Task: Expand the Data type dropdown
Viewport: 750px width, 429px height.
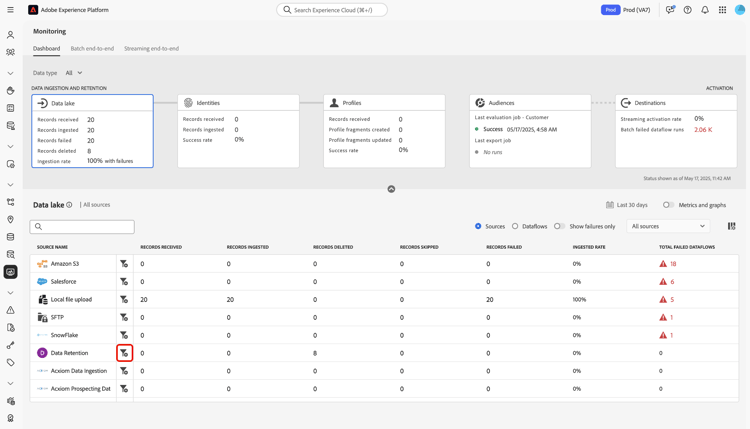Action: 74,73
